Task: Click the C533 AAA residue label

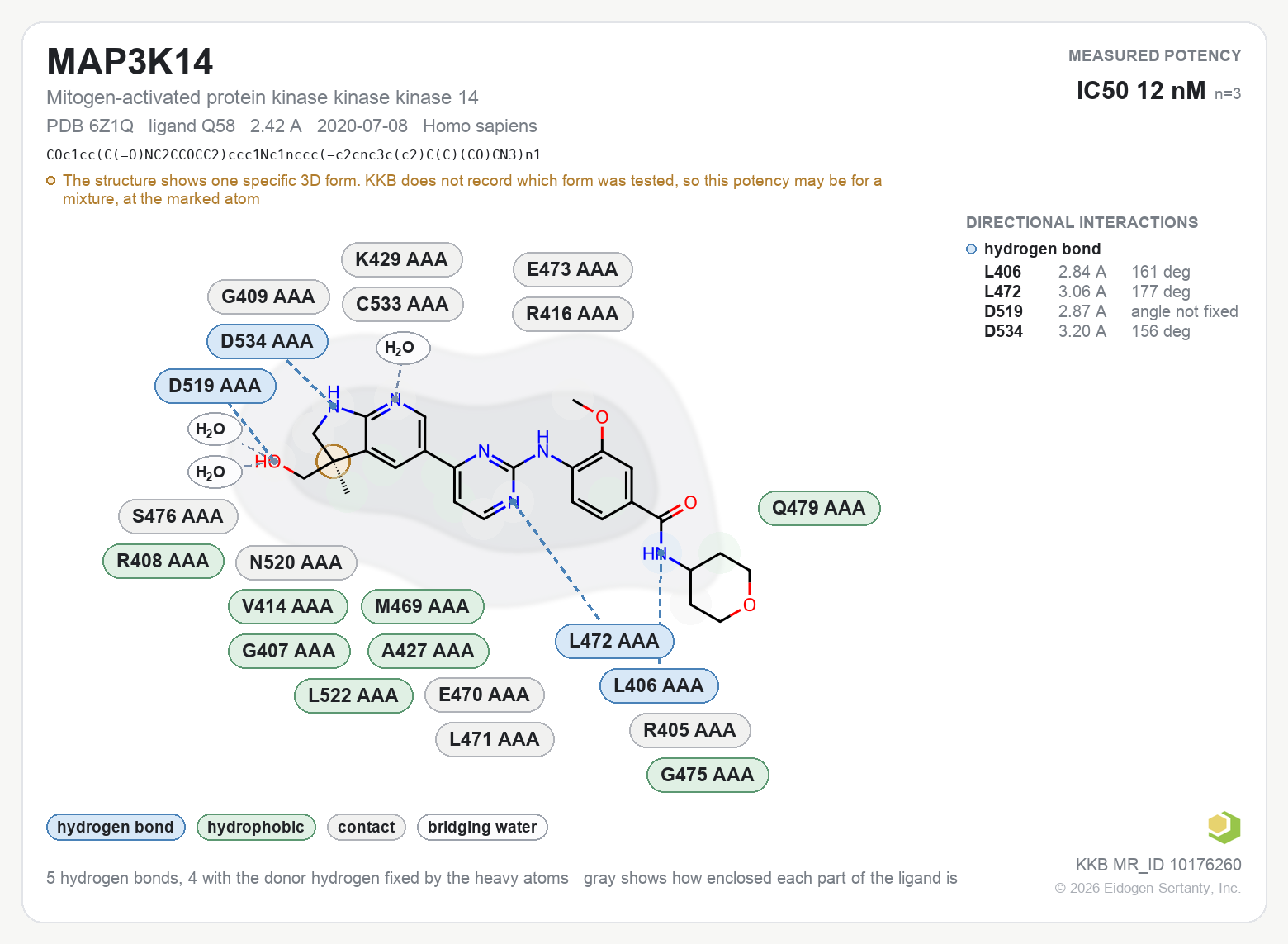Action: 403,304
